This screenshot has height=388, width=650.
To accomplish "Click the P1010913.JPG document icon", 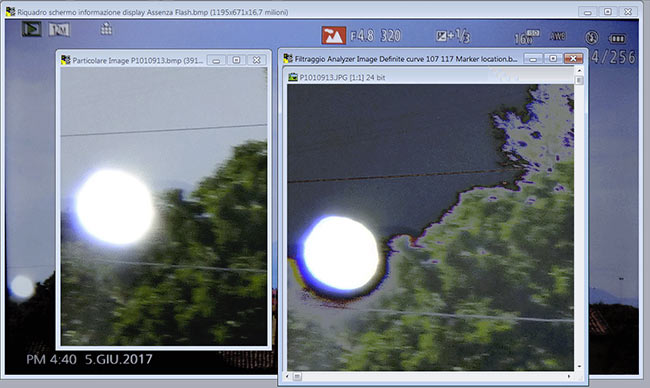I will click(293, 77).
